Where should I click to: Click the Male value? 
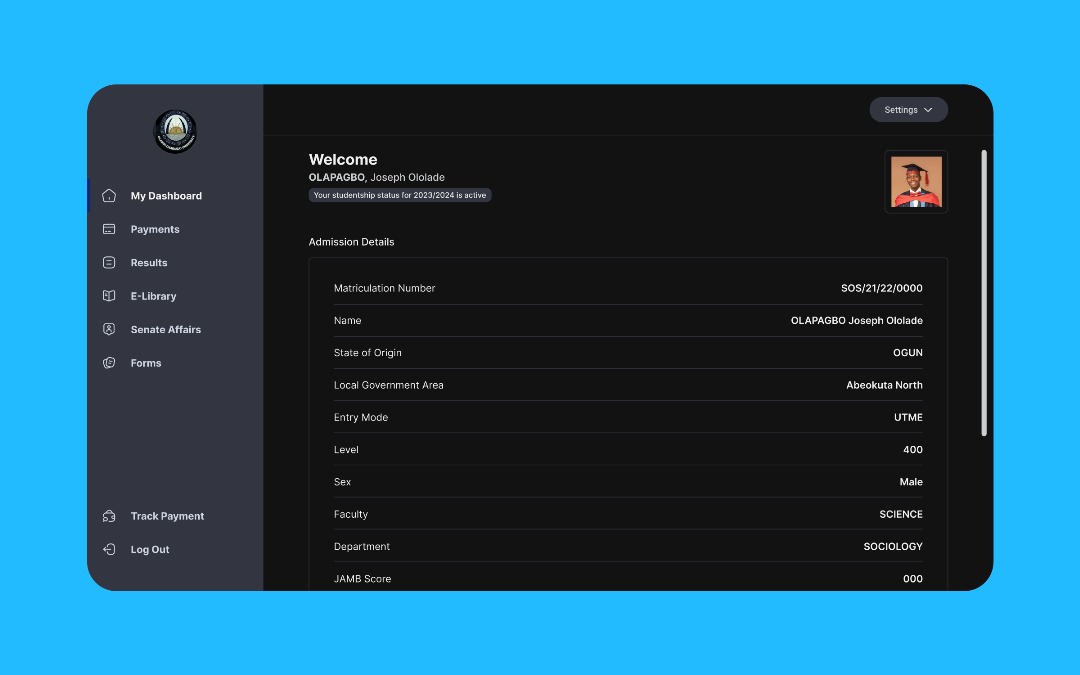pos(911,482)
